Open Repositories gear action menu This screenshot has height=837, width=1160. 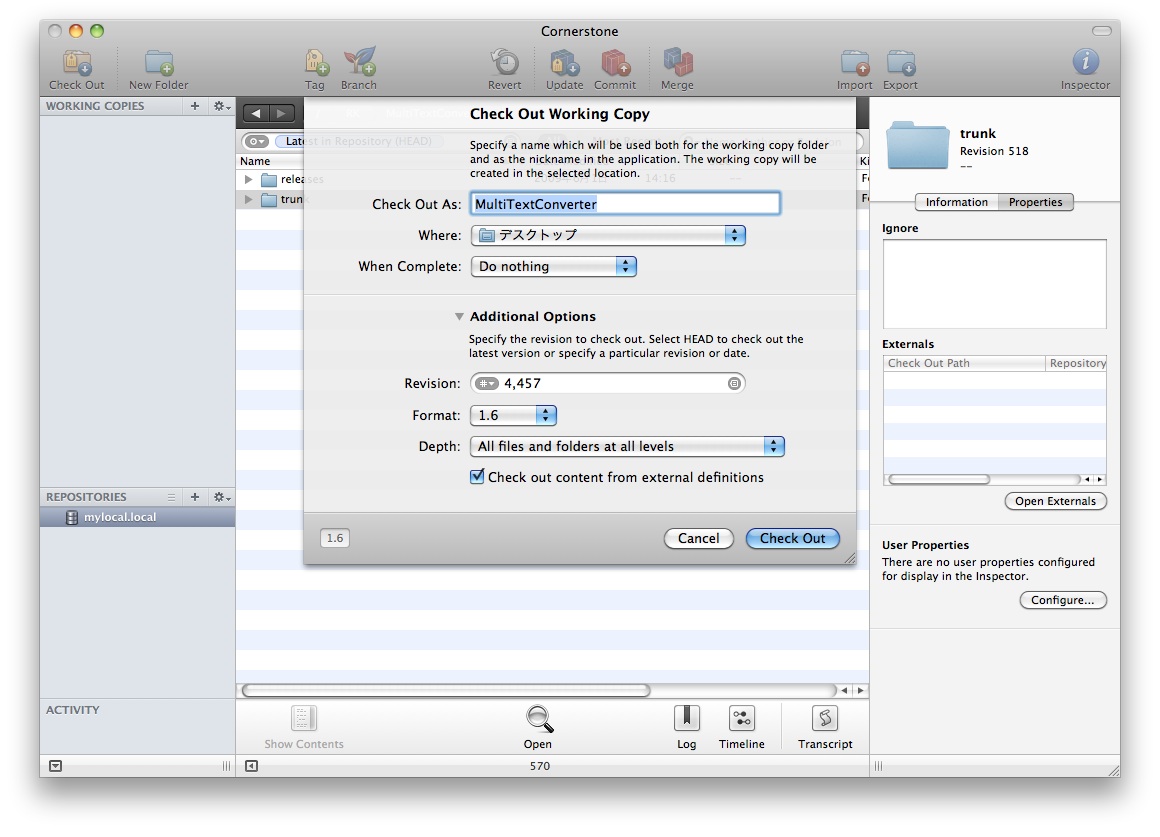[221, 497]
